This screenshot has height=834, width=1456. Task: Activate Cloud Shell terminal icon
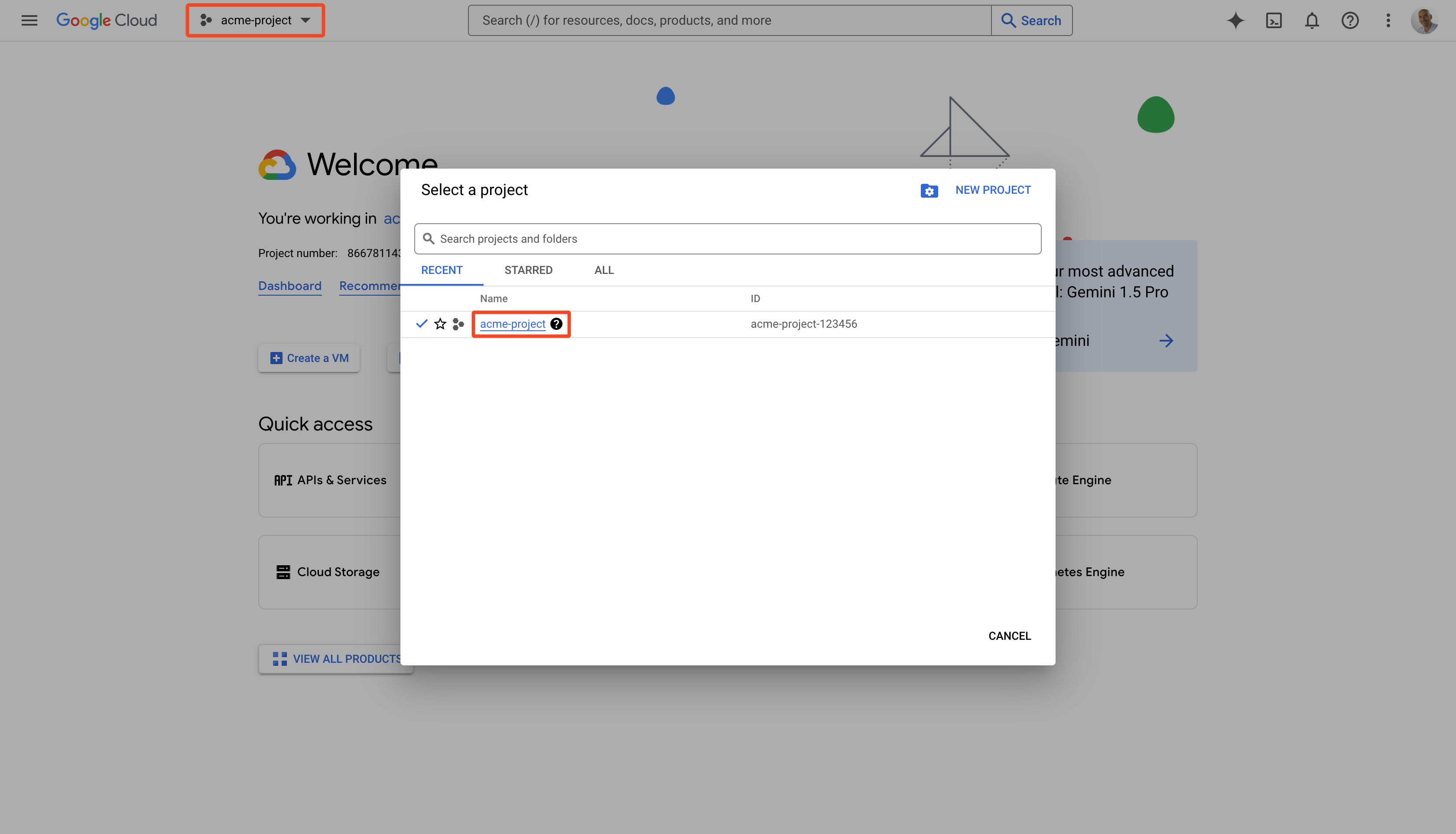(1274, 21)
